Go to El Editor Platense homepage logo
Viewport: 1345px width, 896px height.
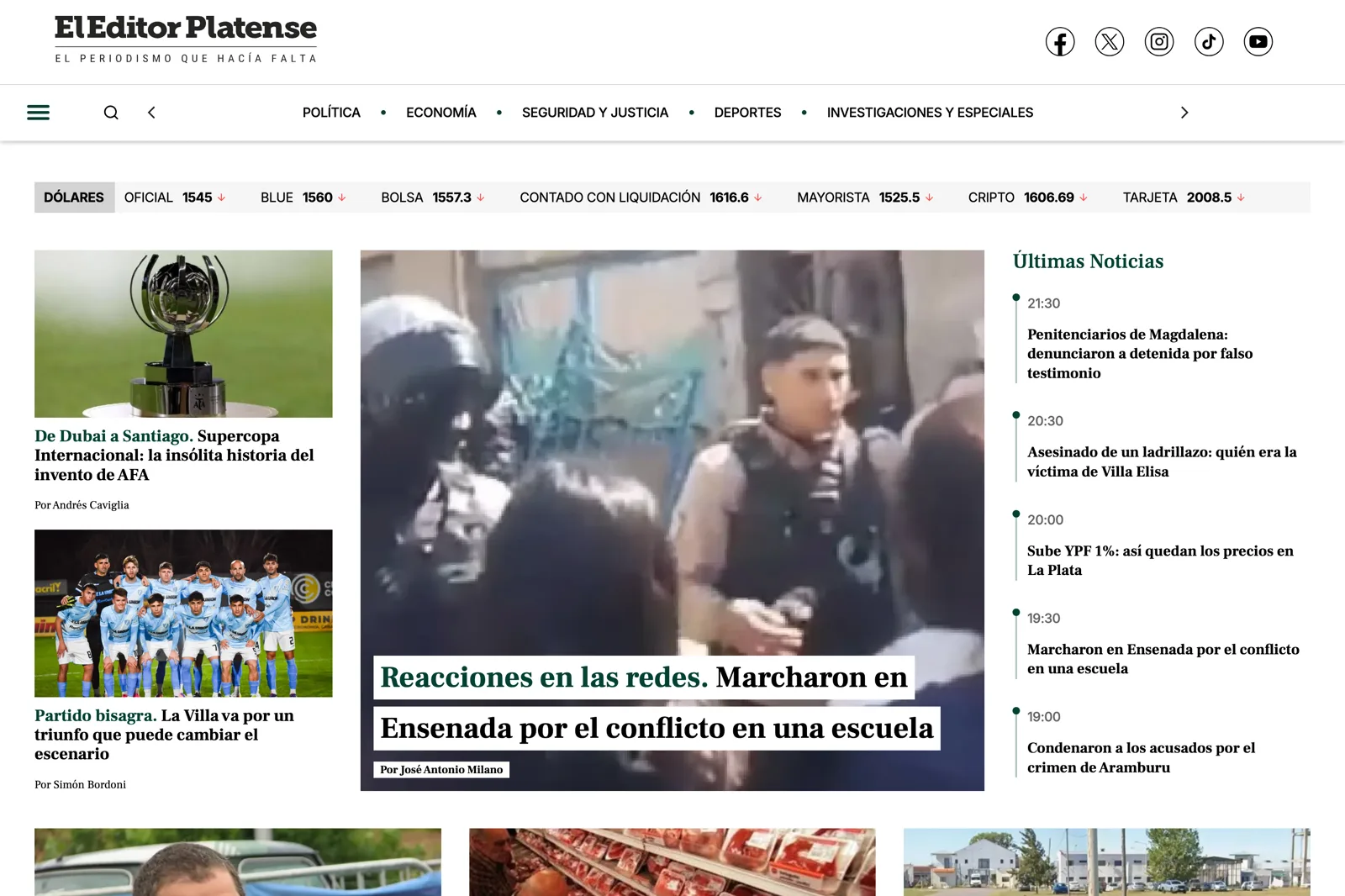(x=186, y=39)
